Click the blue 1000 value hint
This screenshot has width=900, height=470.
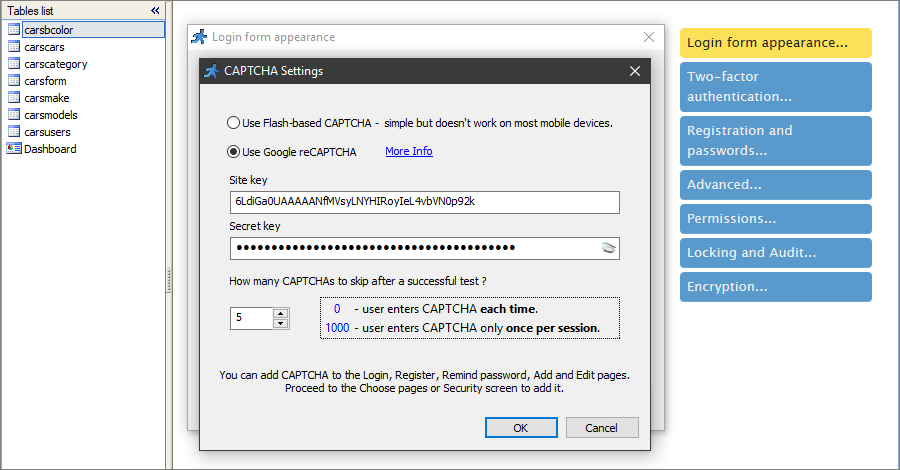(x=337, y=328)
